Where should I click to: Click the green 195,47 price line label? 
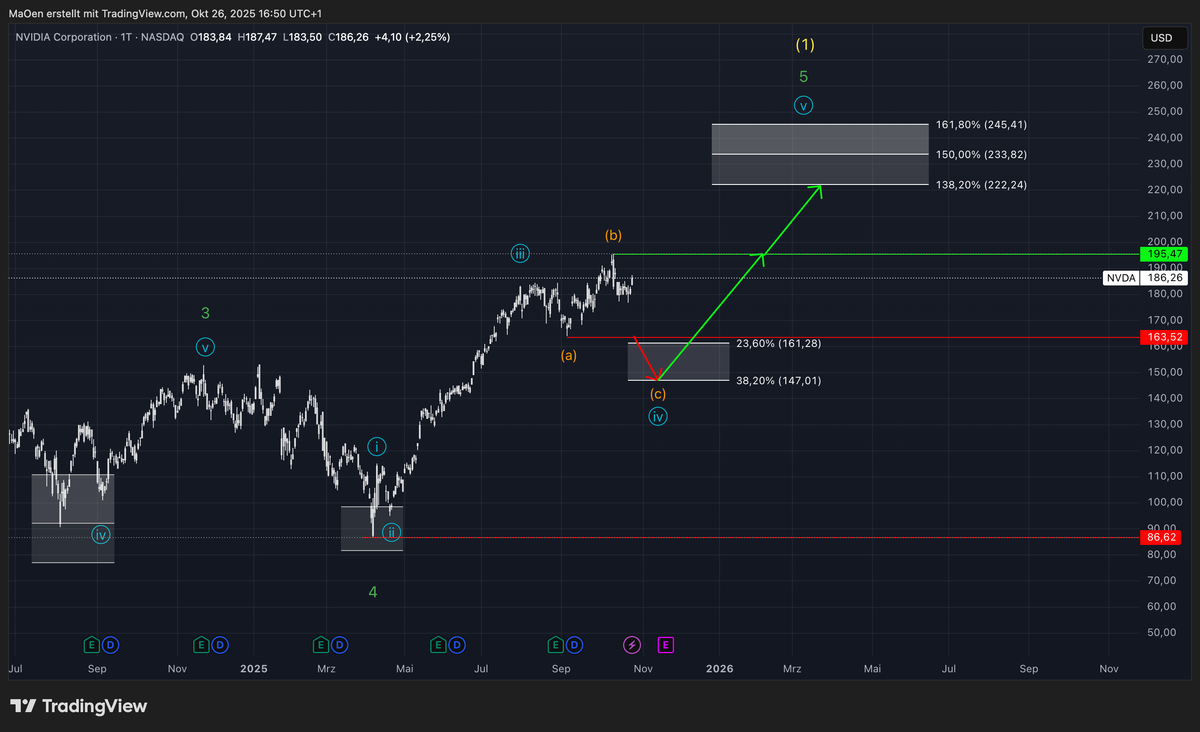click(x=1163, y=255)
